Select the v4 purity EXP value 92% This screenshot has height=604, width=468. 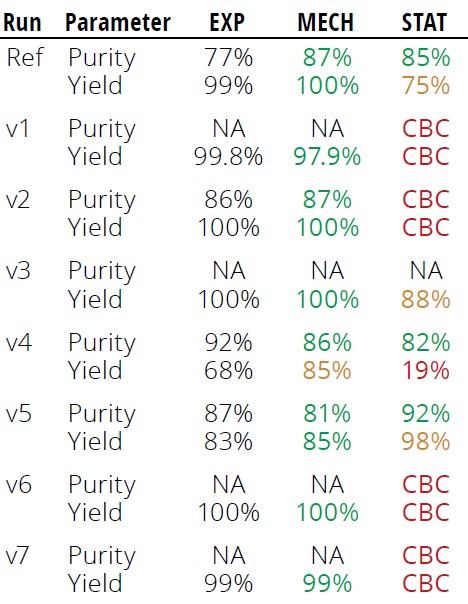pos(228,342)
